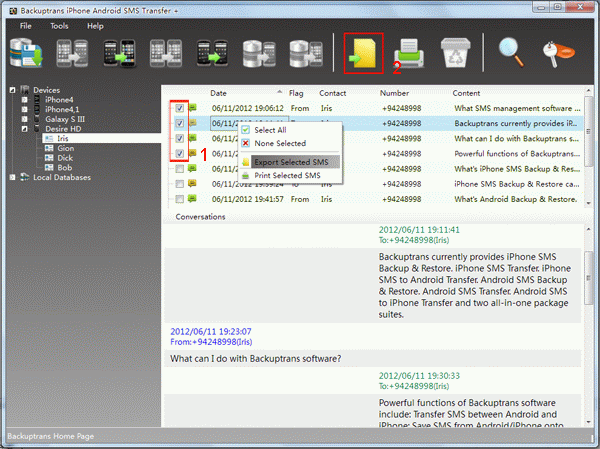The width and height of the screenshot is (600, 449).
Task: Click the grayed iPhone-to-iPhone transfer icon
Action: [72, 53]
